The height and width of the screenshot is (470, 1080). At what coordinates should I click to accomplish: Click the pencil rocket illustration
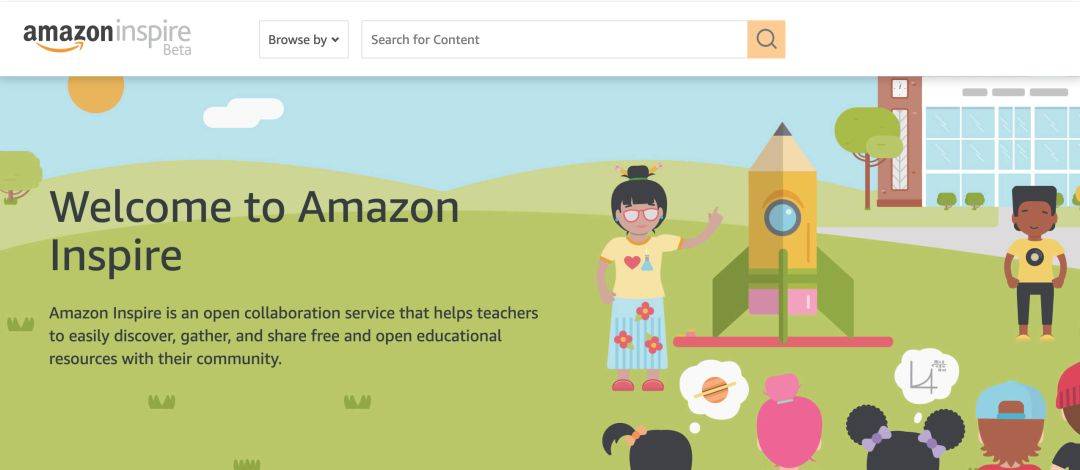(782, 234)
